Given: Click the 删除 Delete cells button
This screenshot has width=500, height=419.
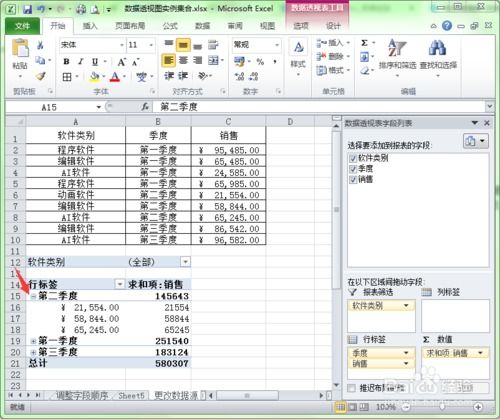Looking at the screenshot, I should coord(333,57).
